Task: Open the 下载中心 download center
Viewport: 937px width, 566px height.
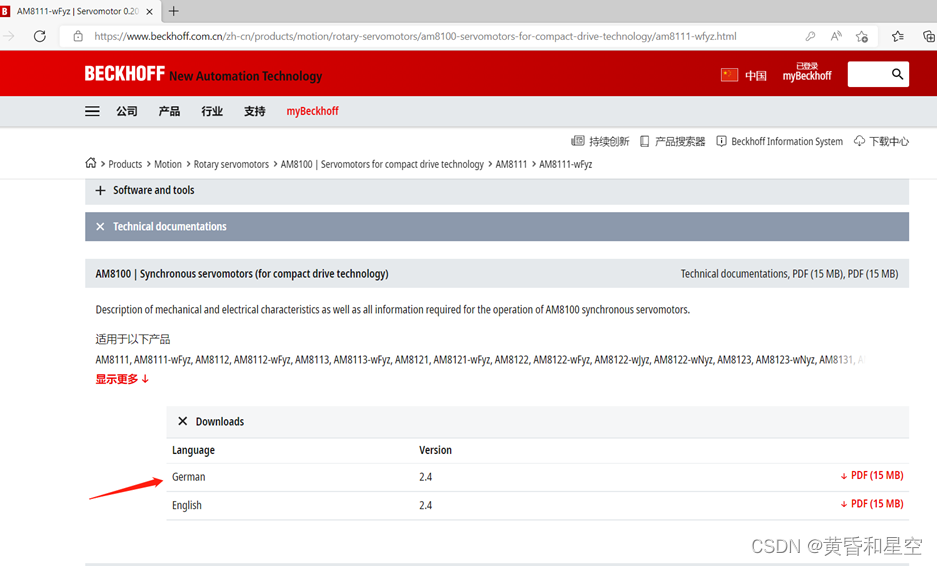Action: pos(881,141)
